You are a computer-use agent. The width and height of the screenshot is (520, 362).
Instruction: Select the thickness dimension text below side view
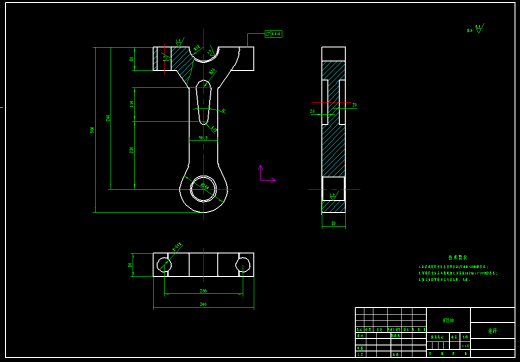coord(334,223)
